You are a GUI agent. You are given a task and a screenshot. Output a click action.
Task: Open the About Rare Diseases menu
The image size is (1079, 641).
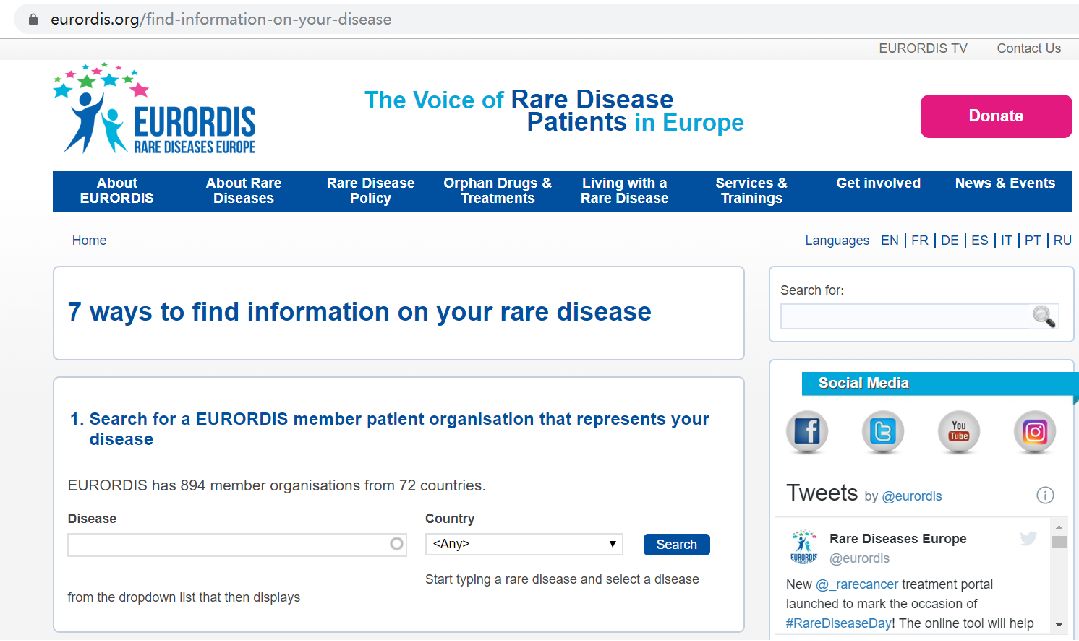(x=244, y=191)
